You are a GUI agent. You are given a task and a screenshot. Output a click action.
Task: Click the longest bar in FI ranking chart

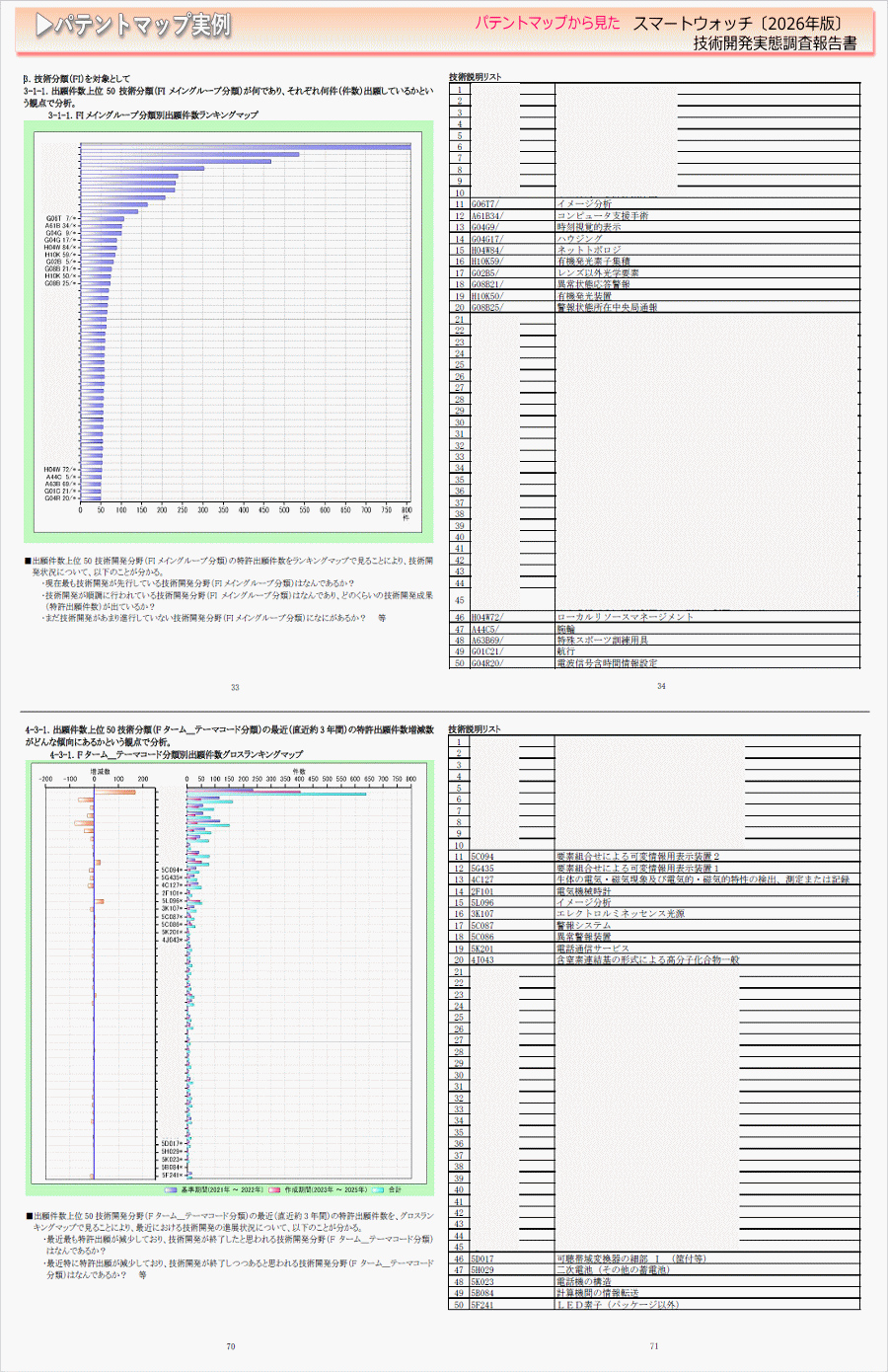click(245, 147)
